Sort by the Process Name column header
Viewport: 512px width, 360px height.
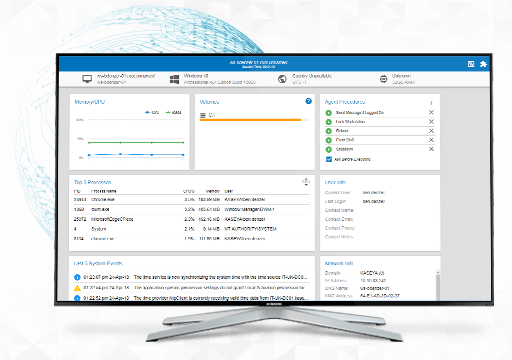coord(104,191)
